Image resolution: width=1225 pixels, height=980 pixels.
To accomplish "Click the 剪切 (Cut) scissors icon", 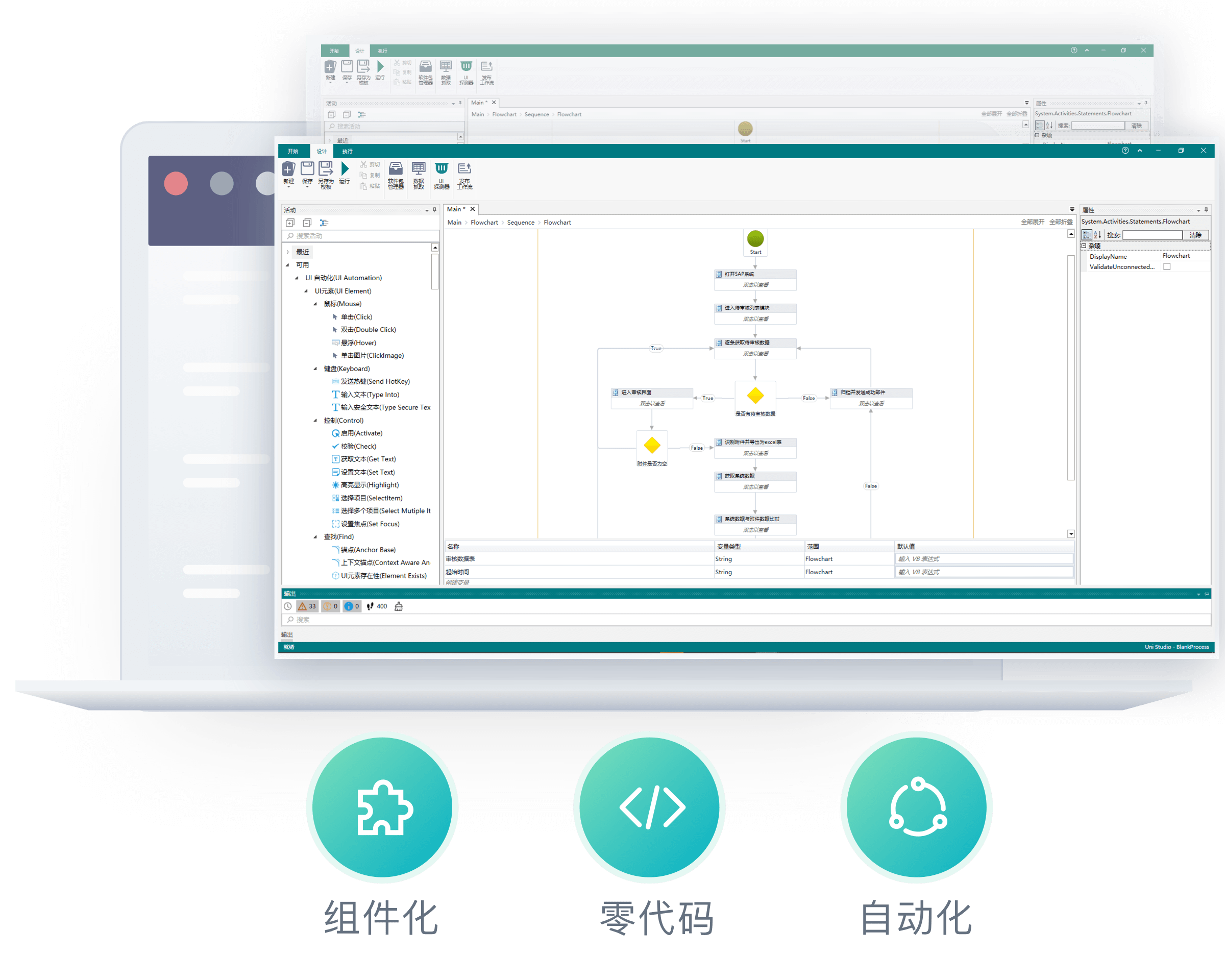I will (363, 164).
